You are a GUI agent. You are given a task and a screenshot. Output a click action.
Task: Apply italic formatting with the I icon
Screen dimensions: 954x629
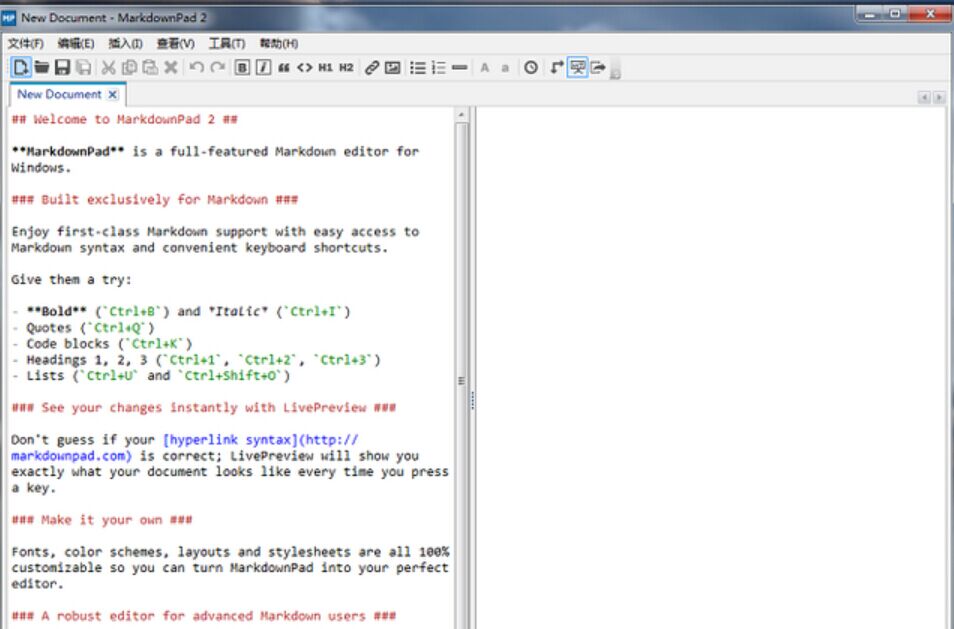tap(263, 68)
